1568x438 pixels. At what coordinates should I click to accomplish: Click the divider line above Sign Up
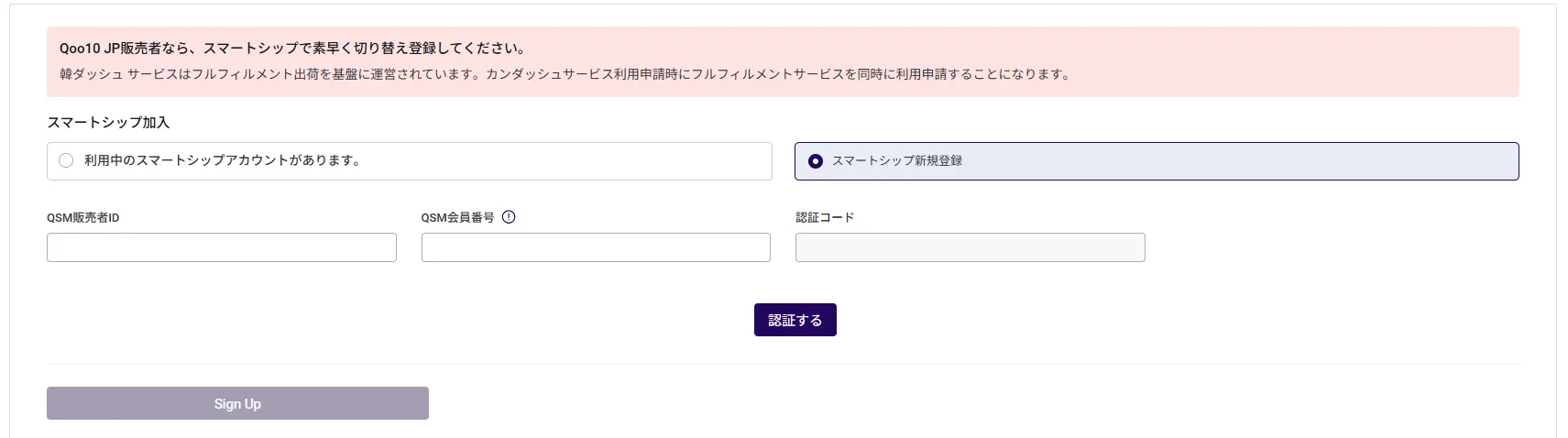click(x=783, y=364)
